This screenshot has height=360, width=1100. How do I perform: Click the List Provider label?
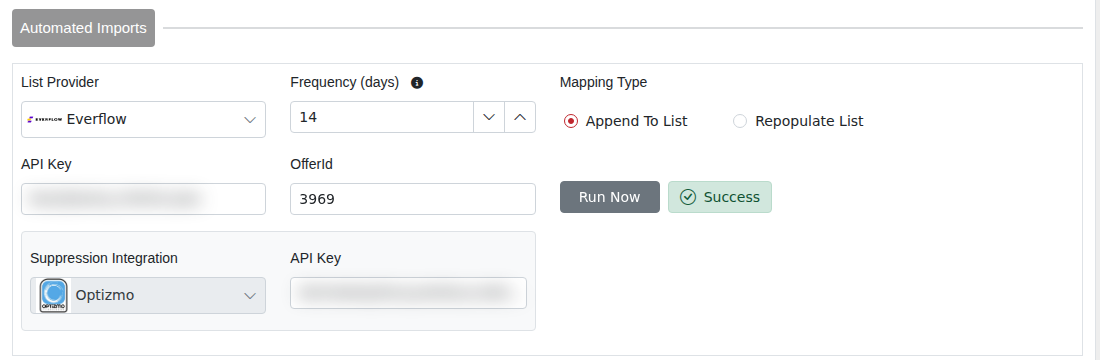60,82
